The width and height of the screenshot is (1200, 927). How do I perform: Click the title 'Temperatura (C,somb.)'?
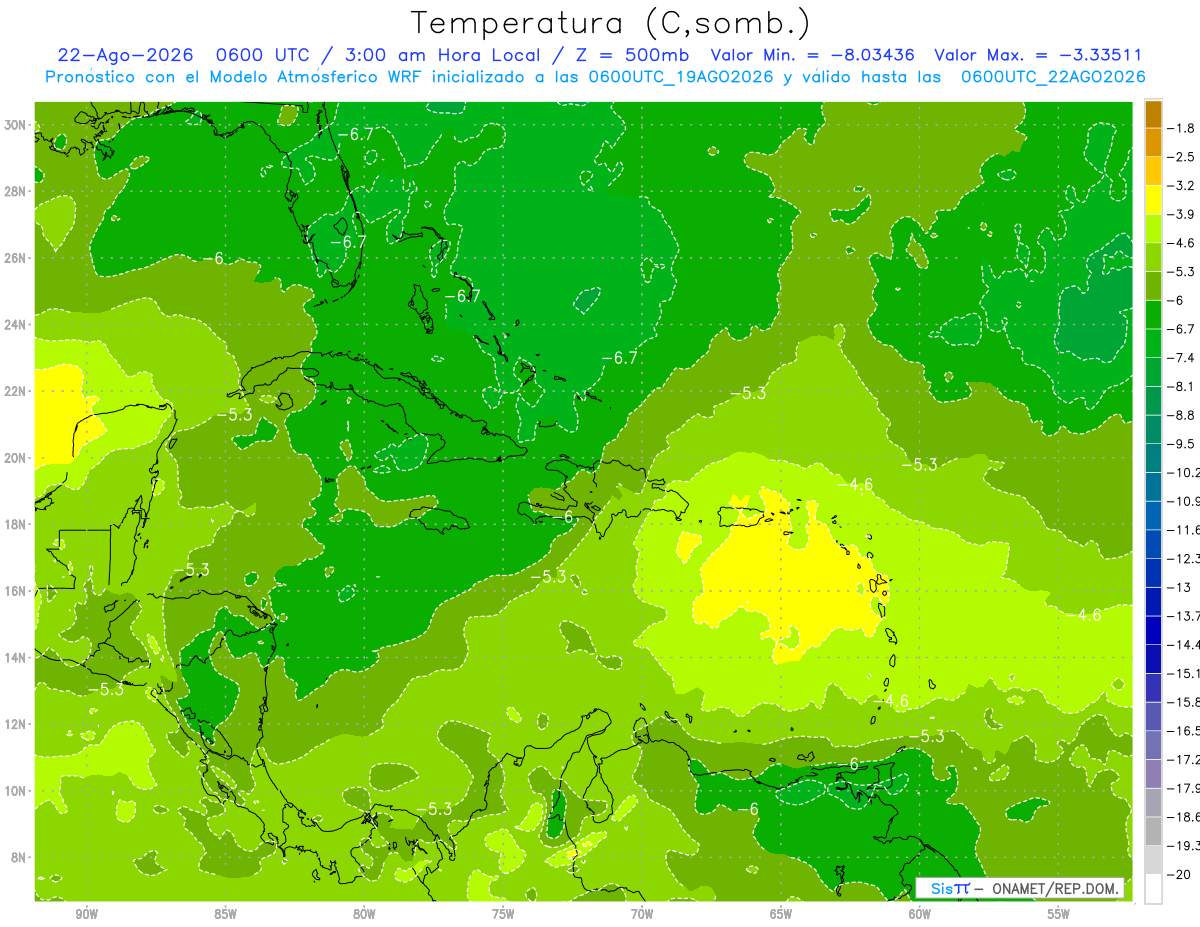coord(611,22)
